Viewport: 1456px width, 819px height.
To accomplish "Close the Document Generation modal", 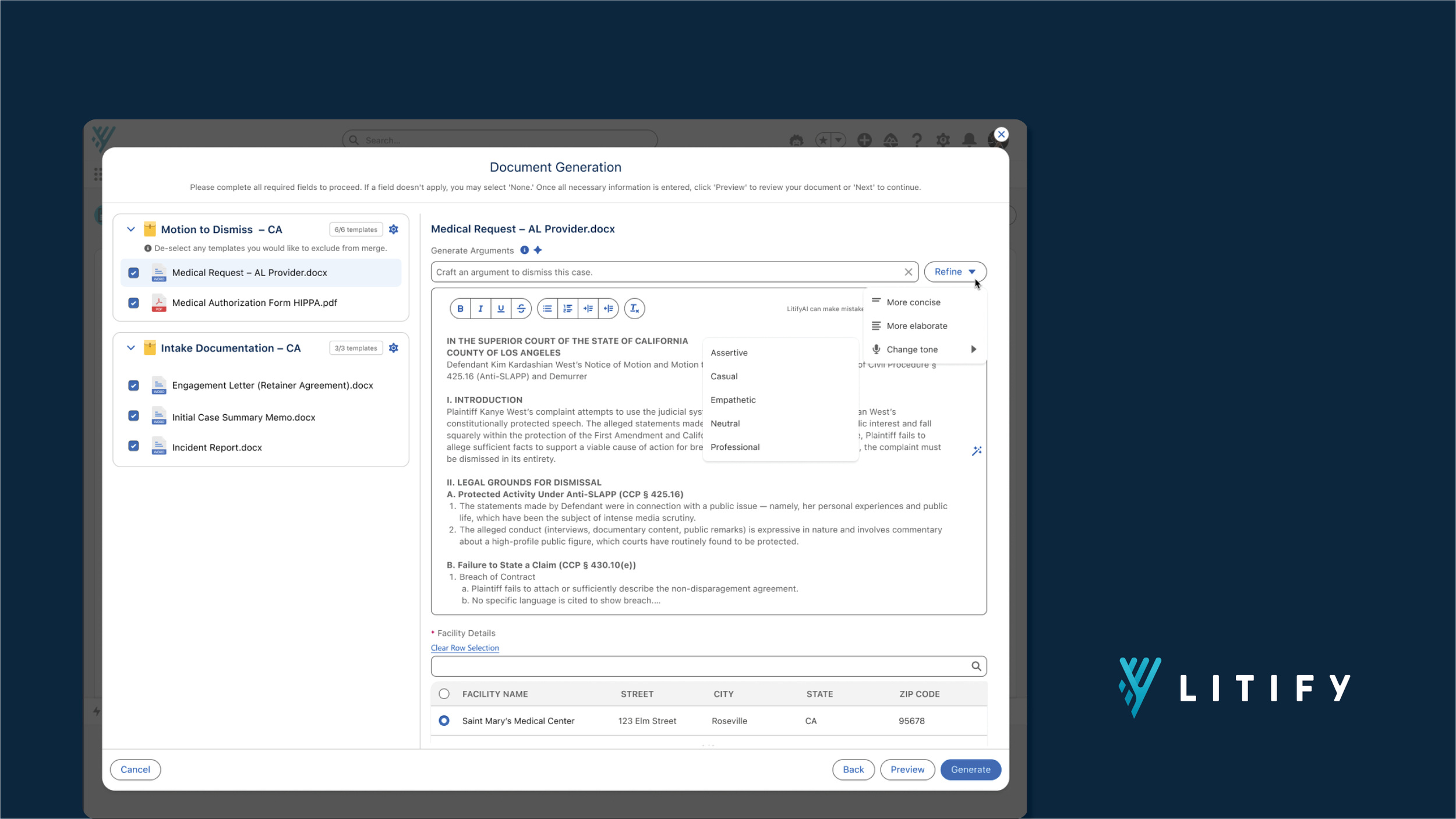I will pos(1001,135).
